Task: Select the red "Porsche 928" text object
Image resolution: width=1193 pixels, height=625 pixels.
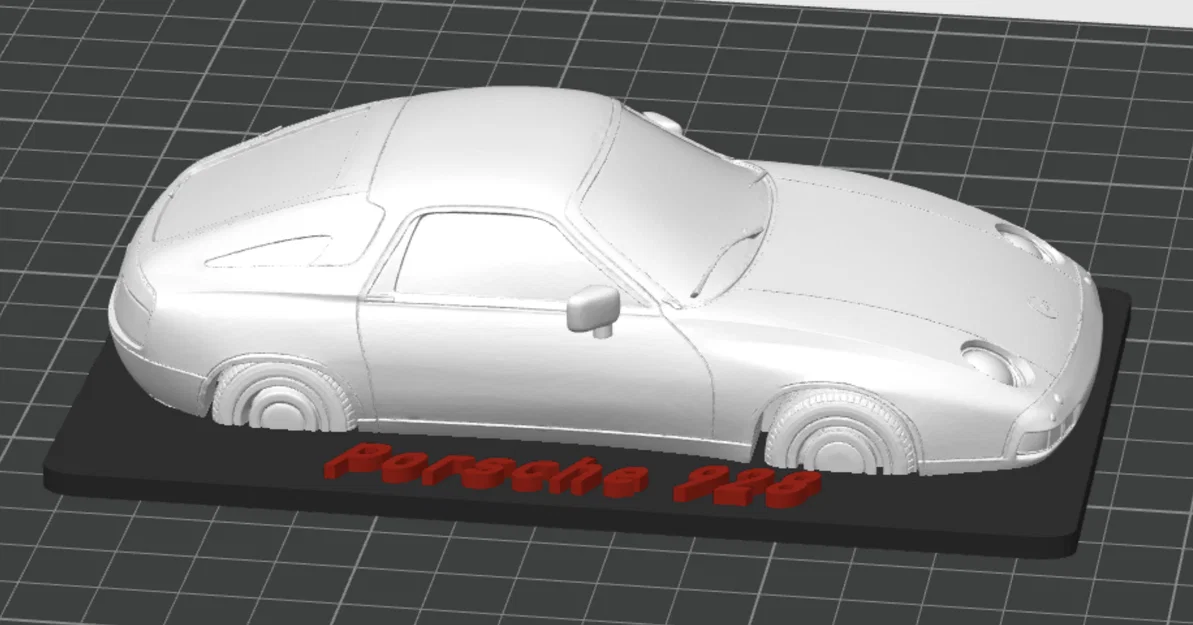Action: click(572, 478)
